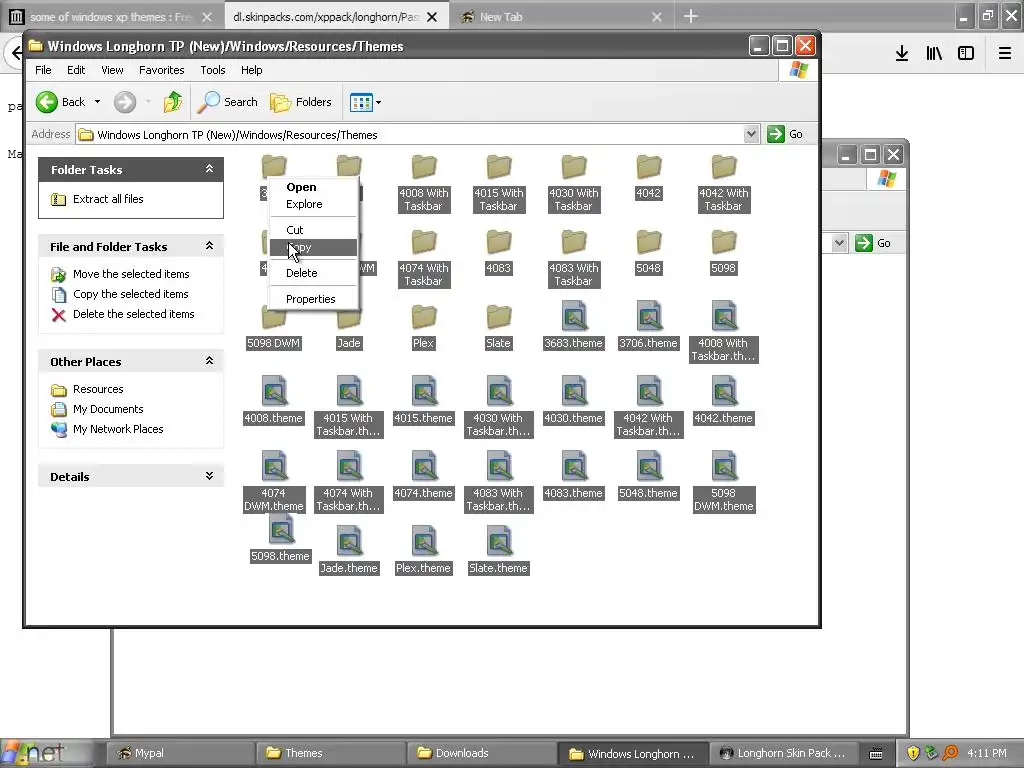1024x768 pixels.
Task: Open the Favorites menu
Action: click(161, 70)
